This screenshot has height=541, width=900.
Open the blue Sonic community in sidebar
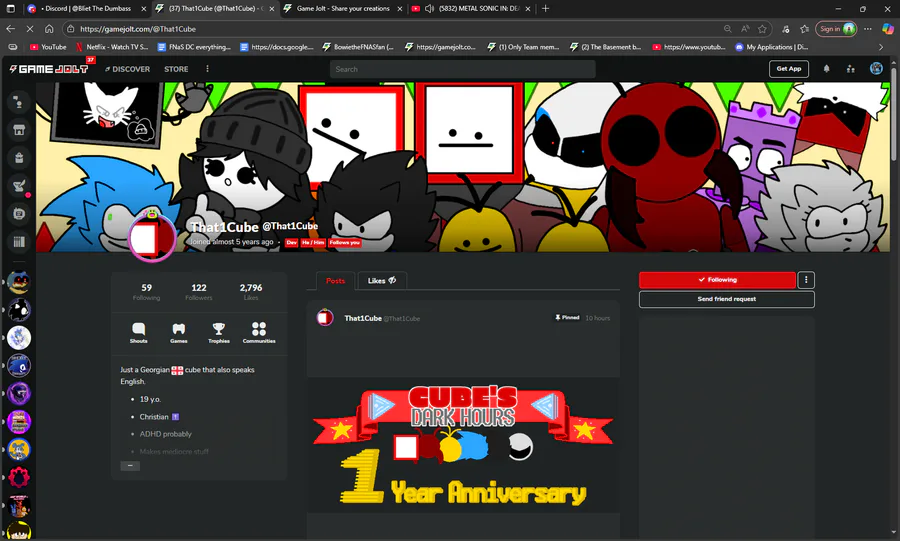click(19, 365)
